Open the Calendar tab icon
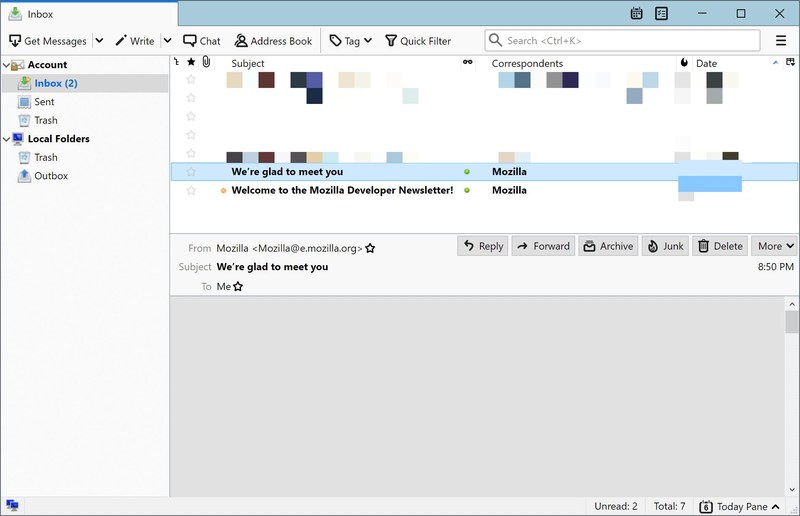Viewport: 800px width, 516px height. (636, 14)
